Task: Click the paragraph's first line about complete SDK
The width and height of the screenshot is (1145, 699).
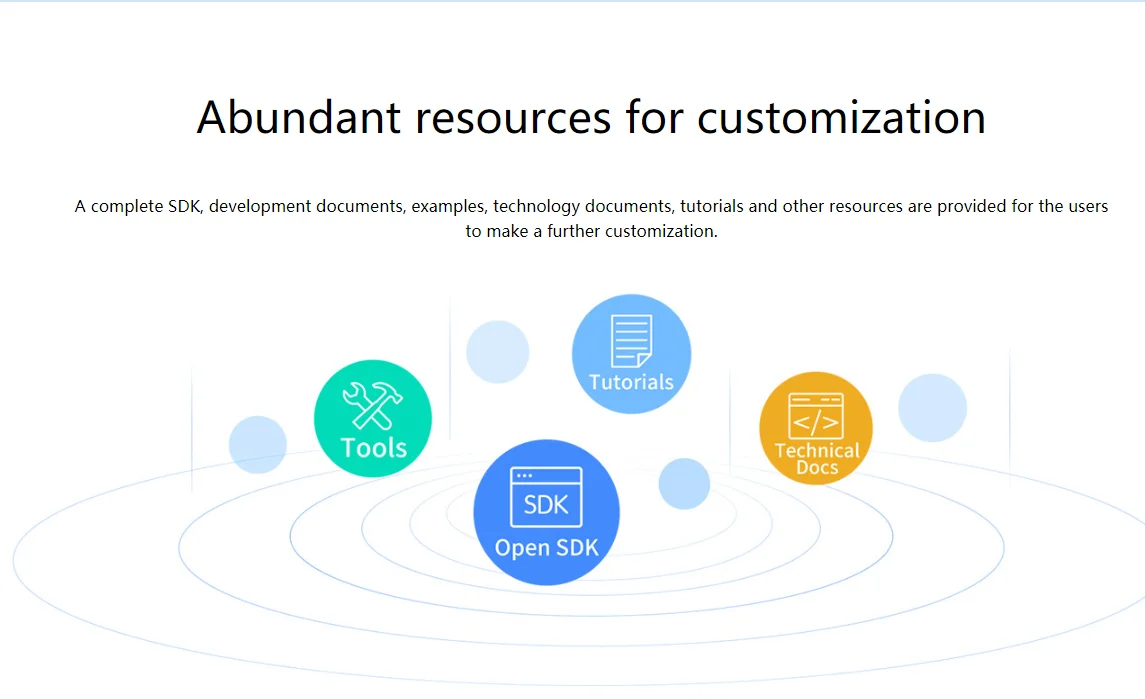Action: [x=591, y=206]
